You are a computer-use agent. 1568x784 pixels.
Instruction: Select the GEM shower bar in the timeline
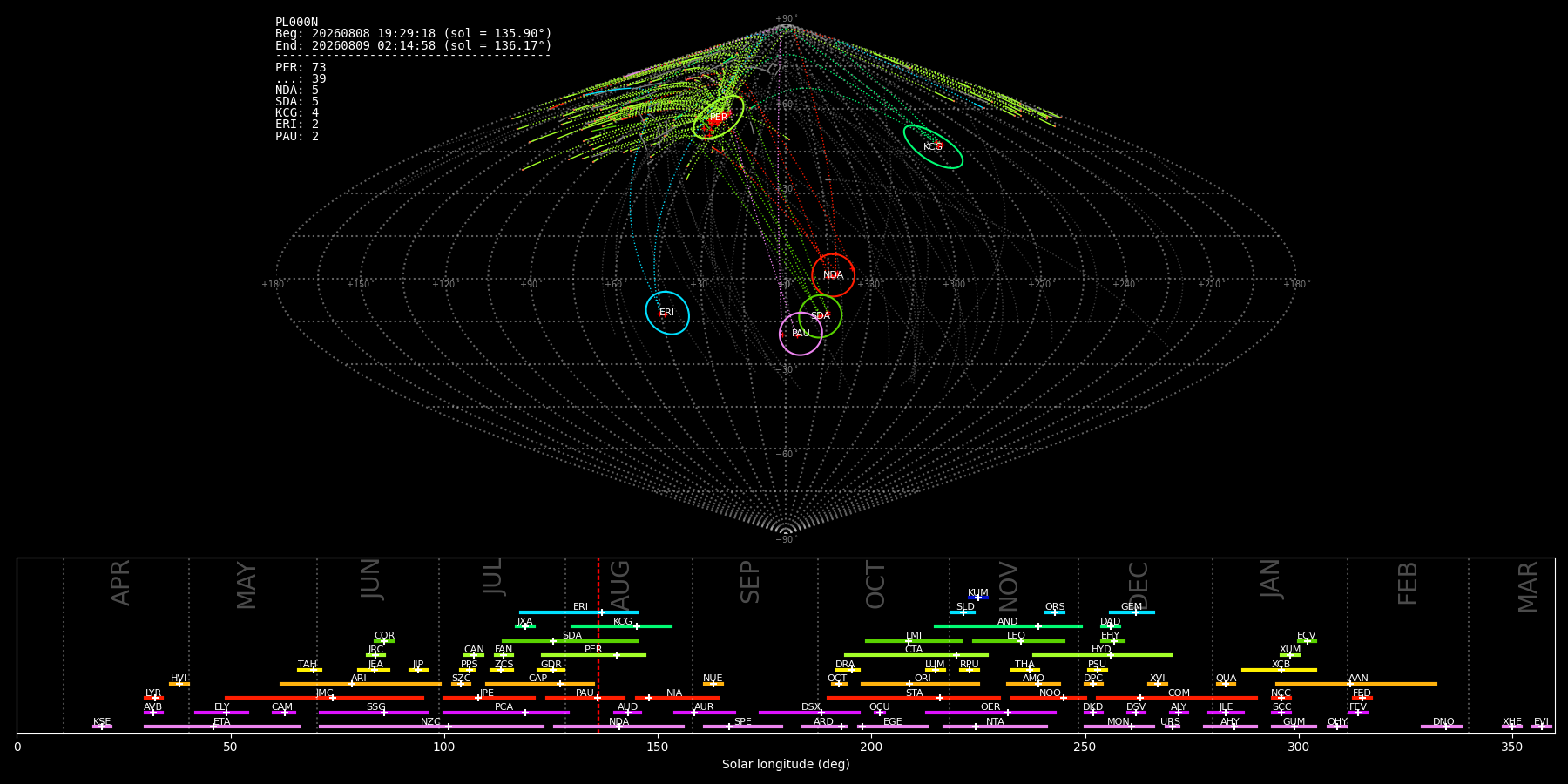coord(1132,612)
